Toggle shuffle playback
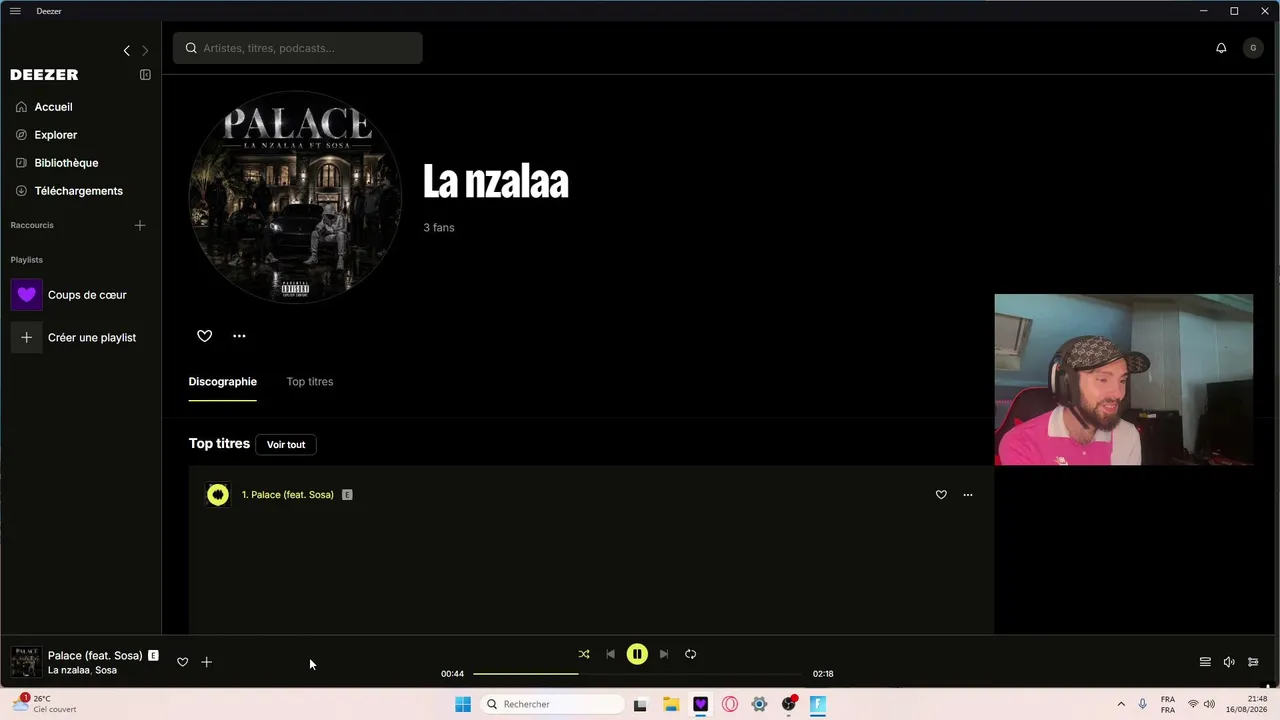This screenshot has height=720, width=1280. 584,654
